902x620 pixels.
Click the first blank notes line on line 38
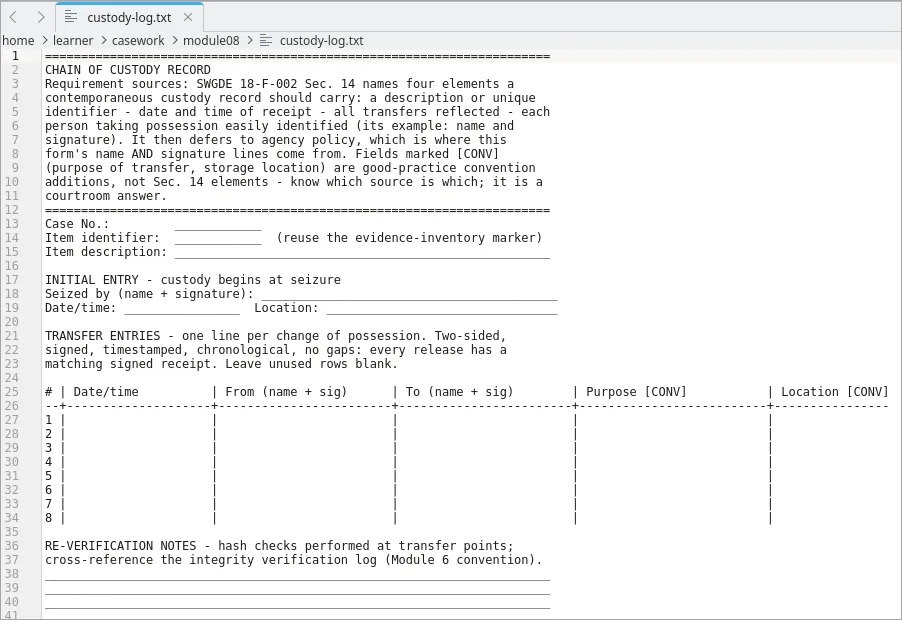tap(297, 574)
